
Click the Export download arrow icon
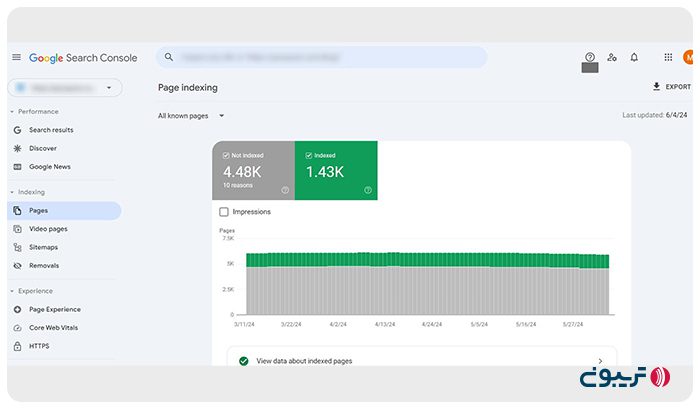click(x=656, y=87)
